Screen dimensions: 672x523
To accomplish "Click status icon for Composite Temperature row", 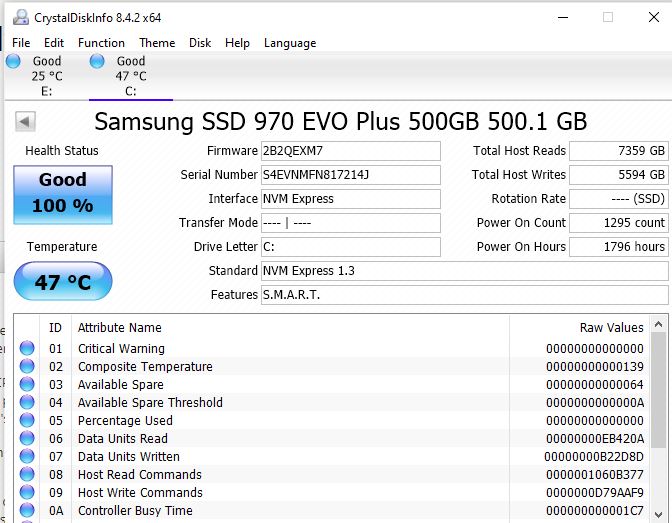I will click(27, 366).
